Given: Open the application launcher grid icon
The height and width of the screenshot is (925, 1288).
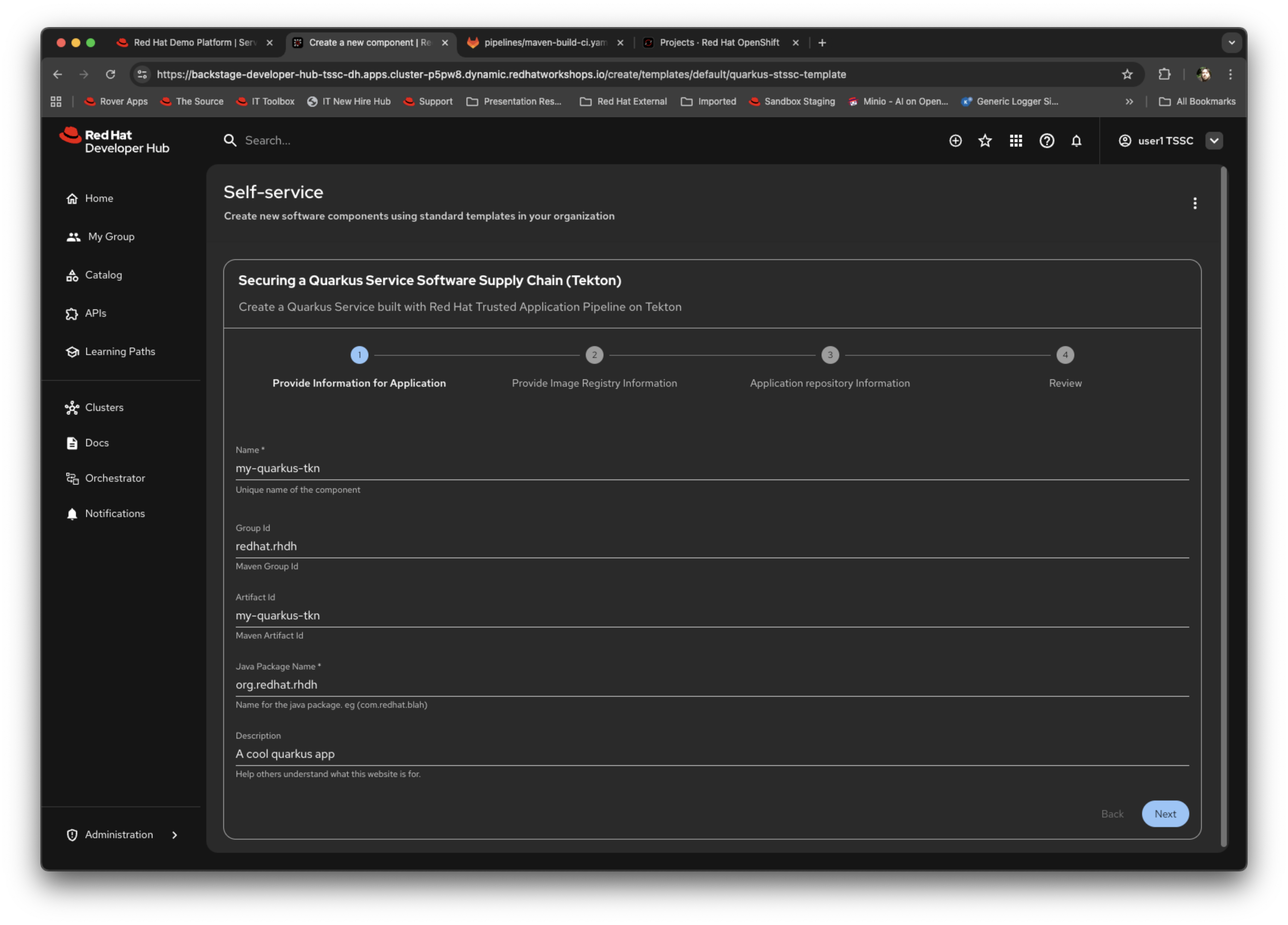Looking at the screenshot, I should 1015,141.
